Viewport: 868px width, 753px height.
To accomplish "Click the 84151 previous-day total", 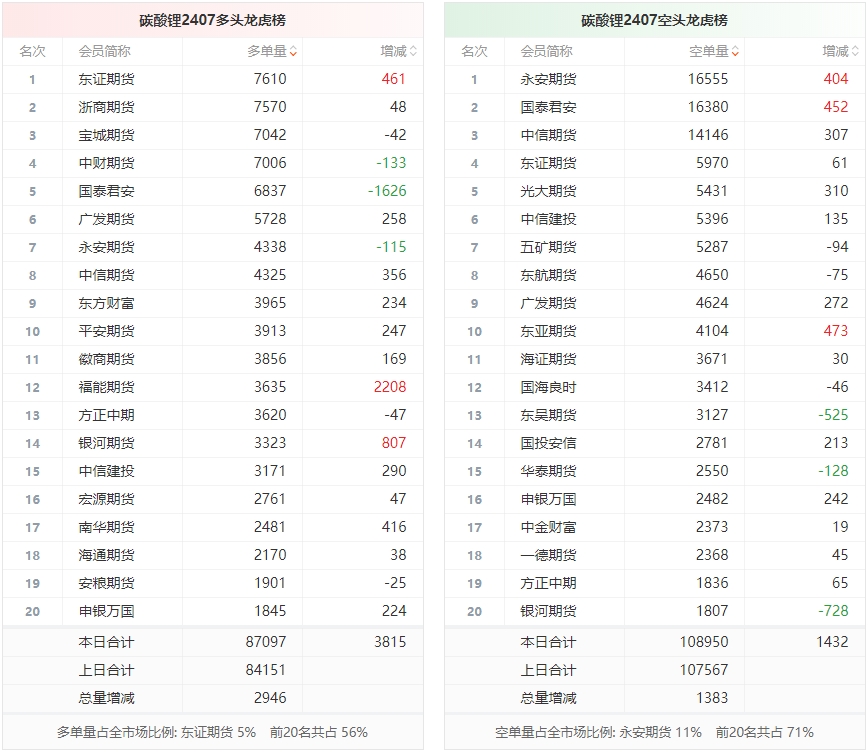I will (x=266, y=670).
